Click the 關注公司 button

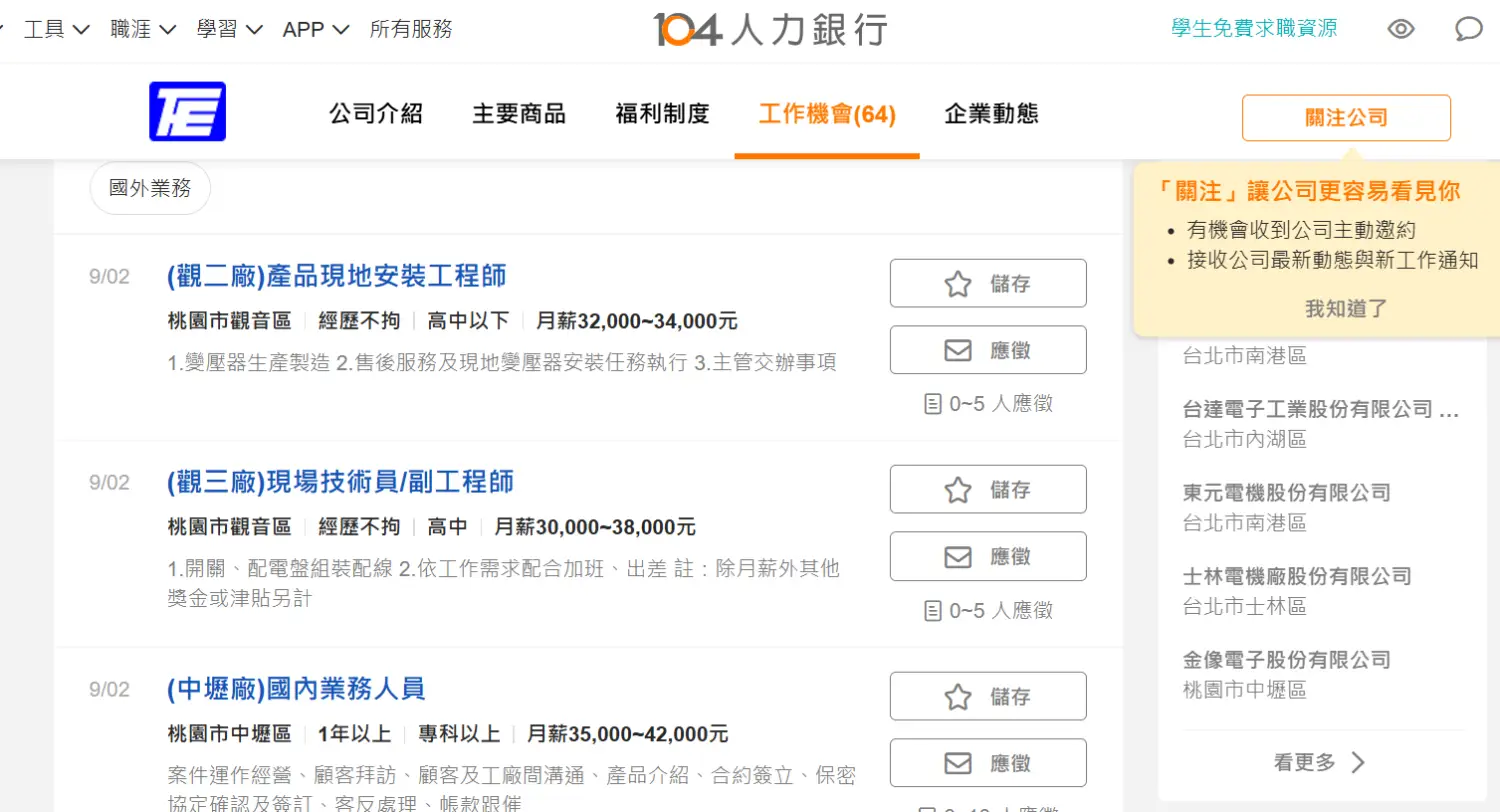point(1346,118)
